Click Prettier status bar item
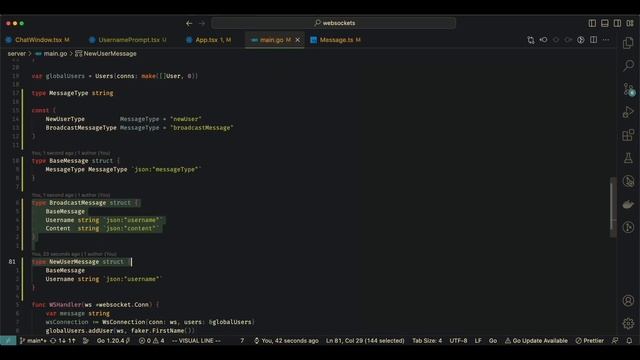Screen dimensions: 640x360 (x=589, y=340)
